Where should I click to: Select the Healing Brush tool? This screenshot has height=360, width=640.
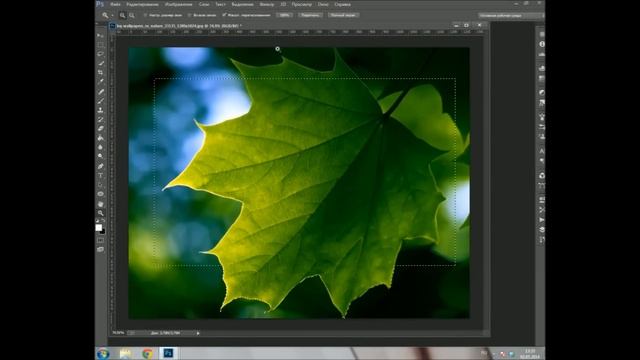tap(100, 91)
